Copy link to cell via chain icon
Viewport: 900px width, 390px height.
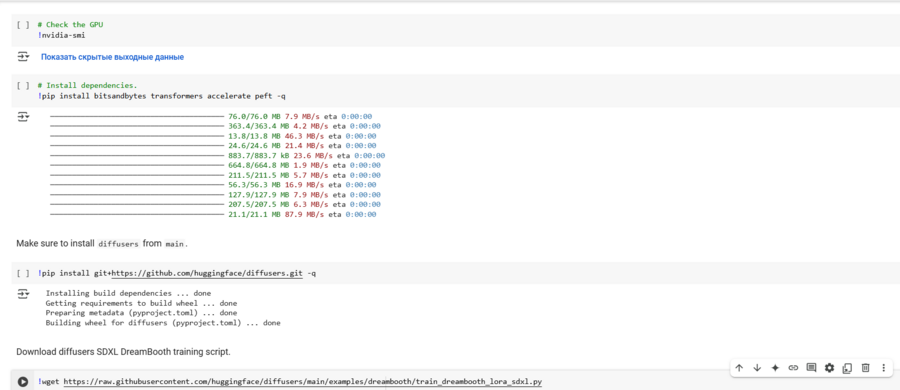[x=793, y=368]
